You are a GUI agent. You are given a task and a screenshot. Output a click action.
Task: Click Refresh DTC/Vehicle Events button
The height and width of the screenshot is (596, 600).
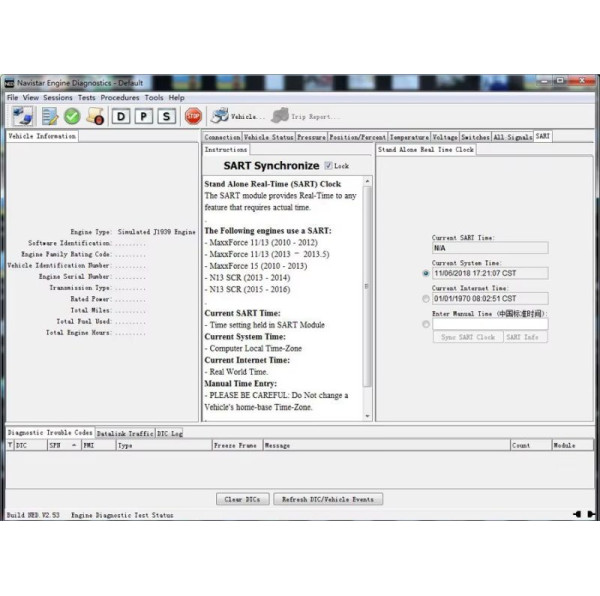pyautogui.click(x=329, y=499)
